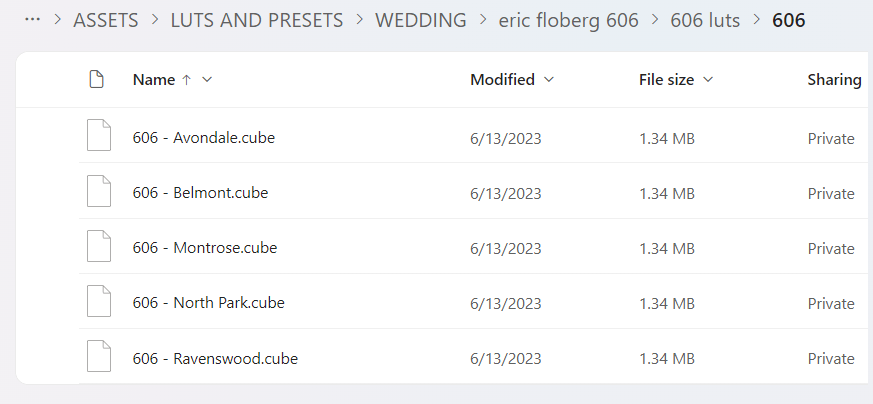This screenshot has height=404, width=873.
Task: Open the 606 - Ravenswood.cube file name
Action: click(215, 358)
